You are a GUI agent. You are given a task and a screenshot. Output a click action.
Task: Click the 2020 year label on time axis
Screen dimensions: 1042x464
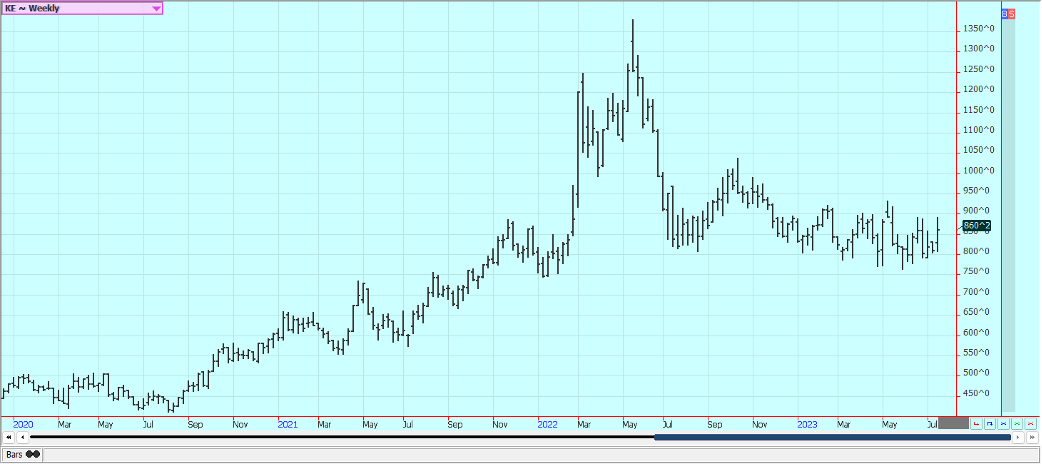click(23, 423)
